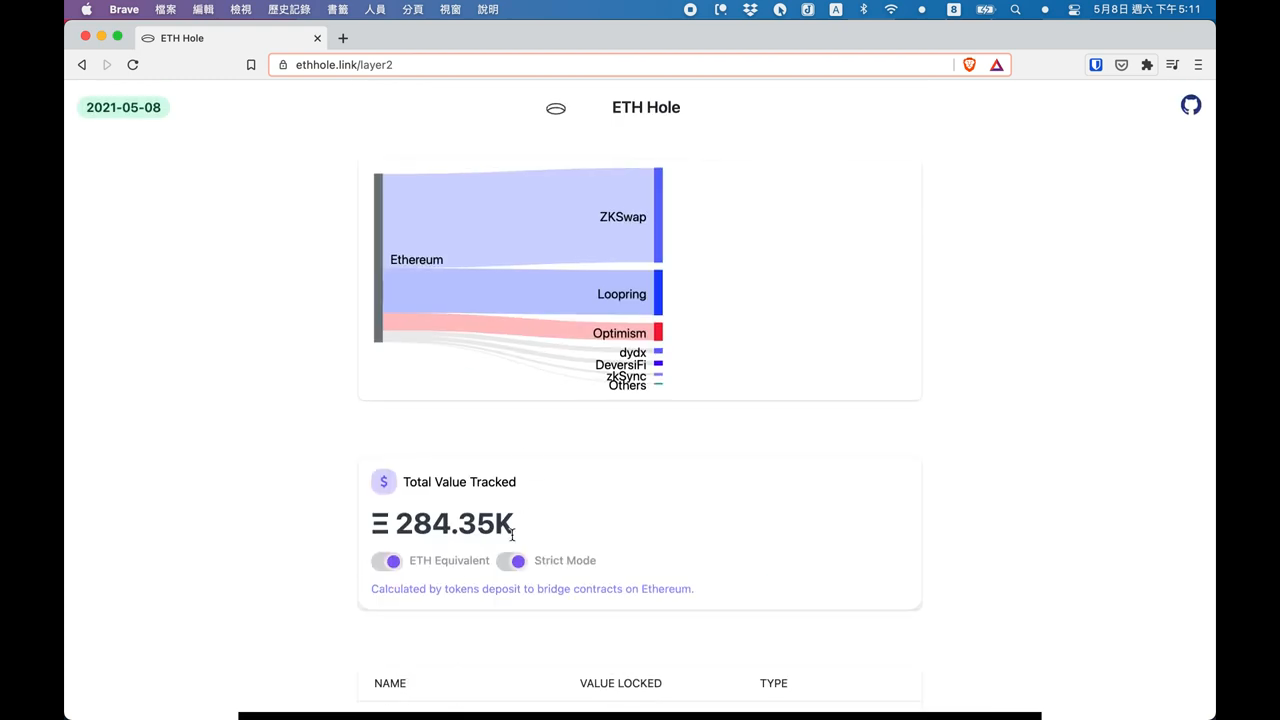Image resolution: width=1280 pixels, height=720 pixels.
Task: Click the Others label in chart
Action: [x=628, y=386]
